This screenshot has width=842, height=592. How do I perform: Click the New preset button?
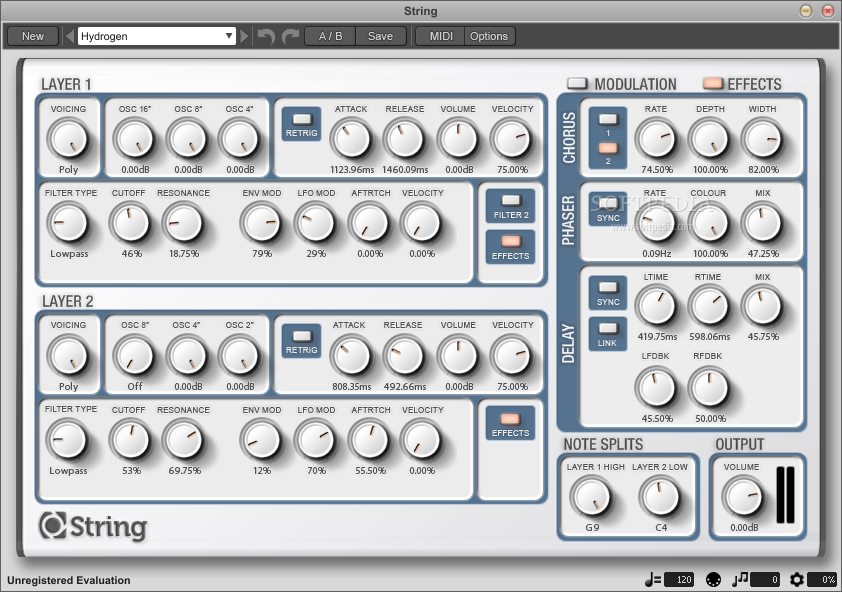point(33,36)
